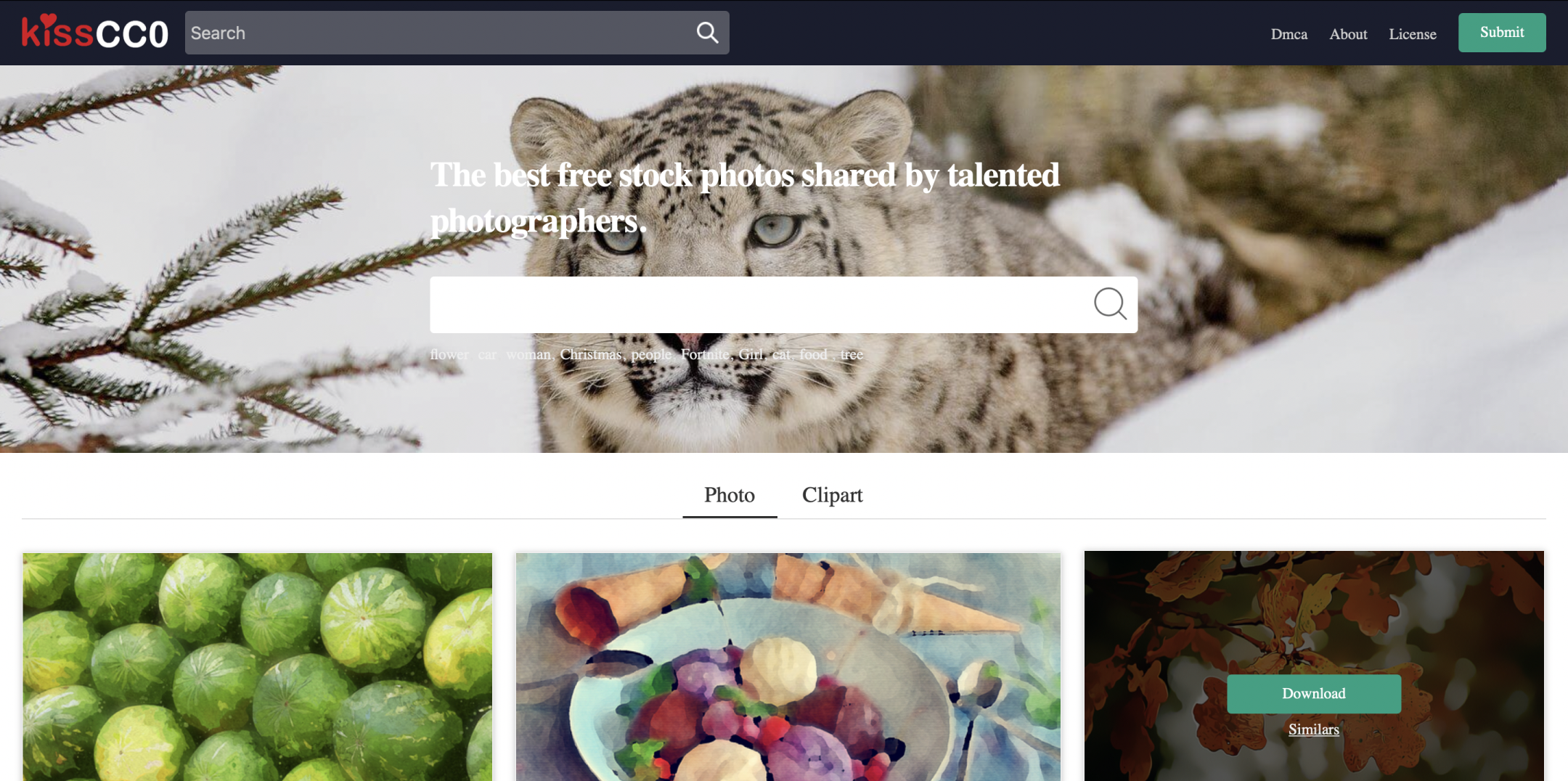
Task: Download the autumn leaves photo
Action: [1314, 694]
